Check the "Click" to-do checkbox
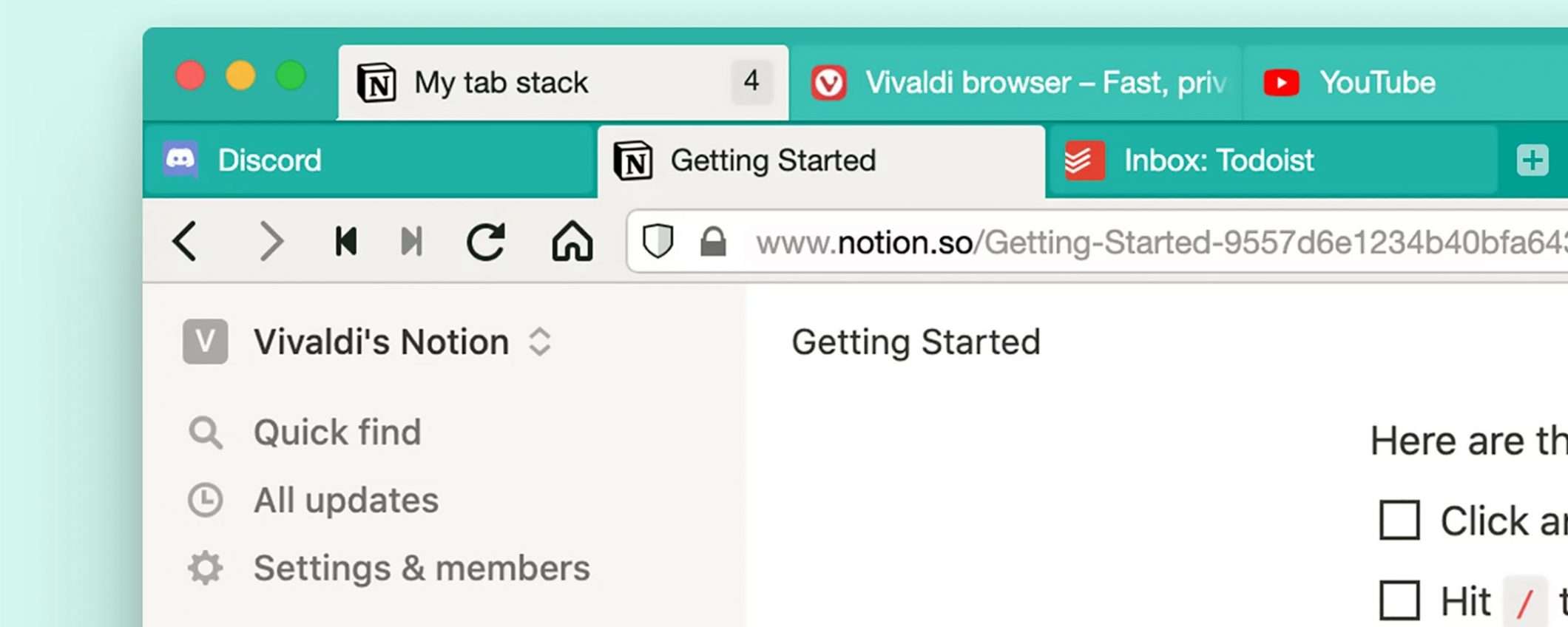Image resolution: width=1568 pixels, height=627 pixels. tap(1399, 521)
